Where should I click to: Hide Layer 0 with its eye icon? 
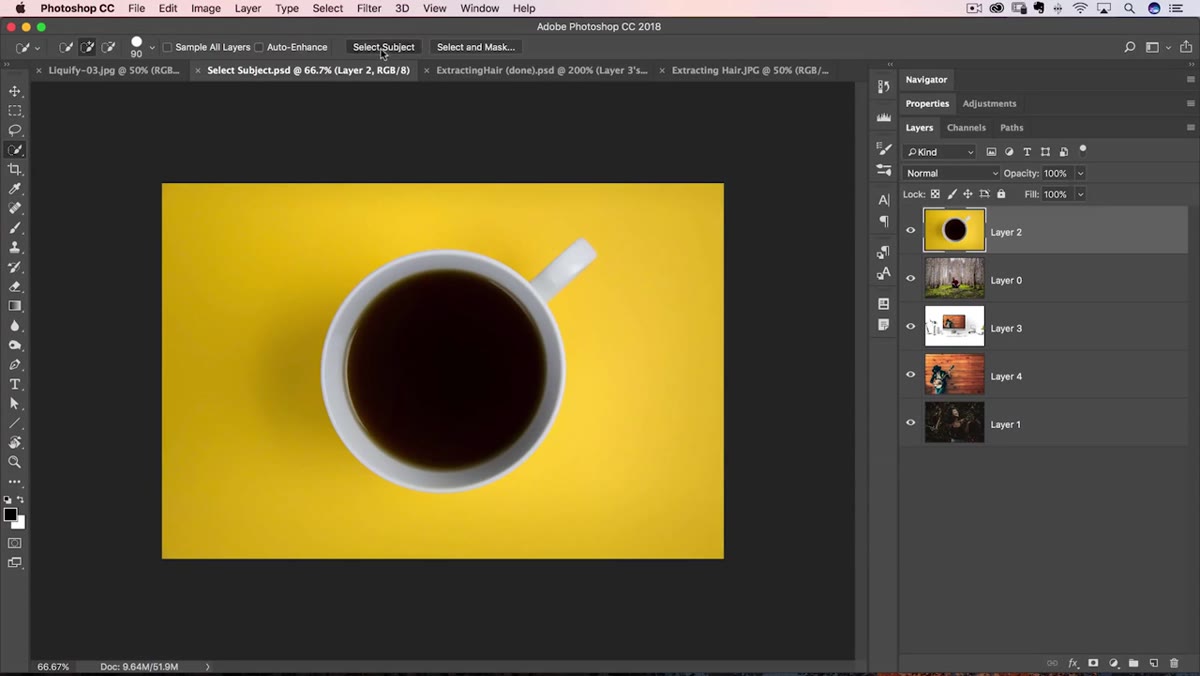pyautogui.click(x=911, y=279)
